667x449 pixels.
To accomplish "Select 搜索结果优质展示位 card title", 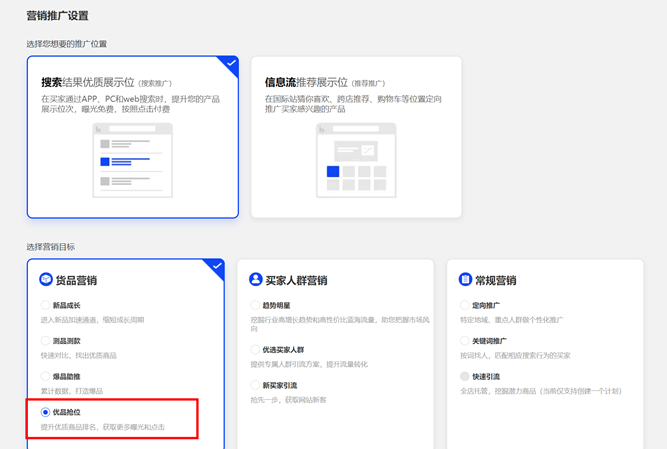I will [106, 83].
